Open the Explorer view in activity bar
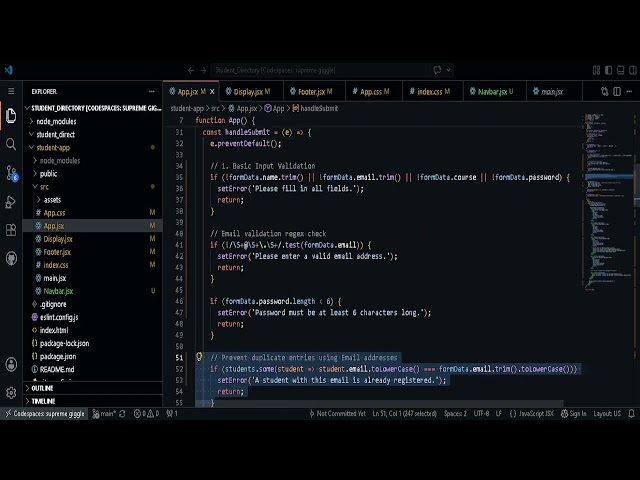This screenshot has height=480, width=640. pos(11,116)
